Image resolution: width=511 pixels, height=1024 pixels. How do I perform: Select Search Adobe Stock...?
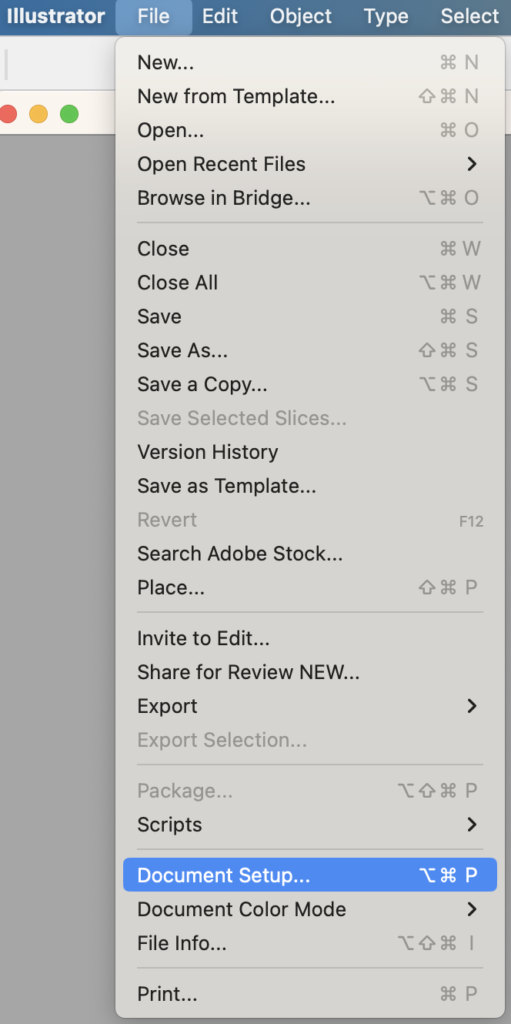tap(310, 554)
